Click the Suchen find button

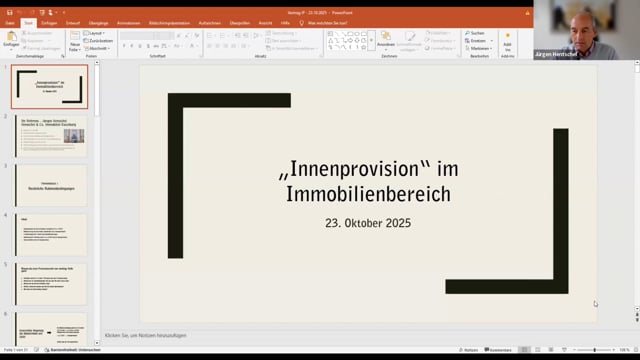click(x=475, y=33)
